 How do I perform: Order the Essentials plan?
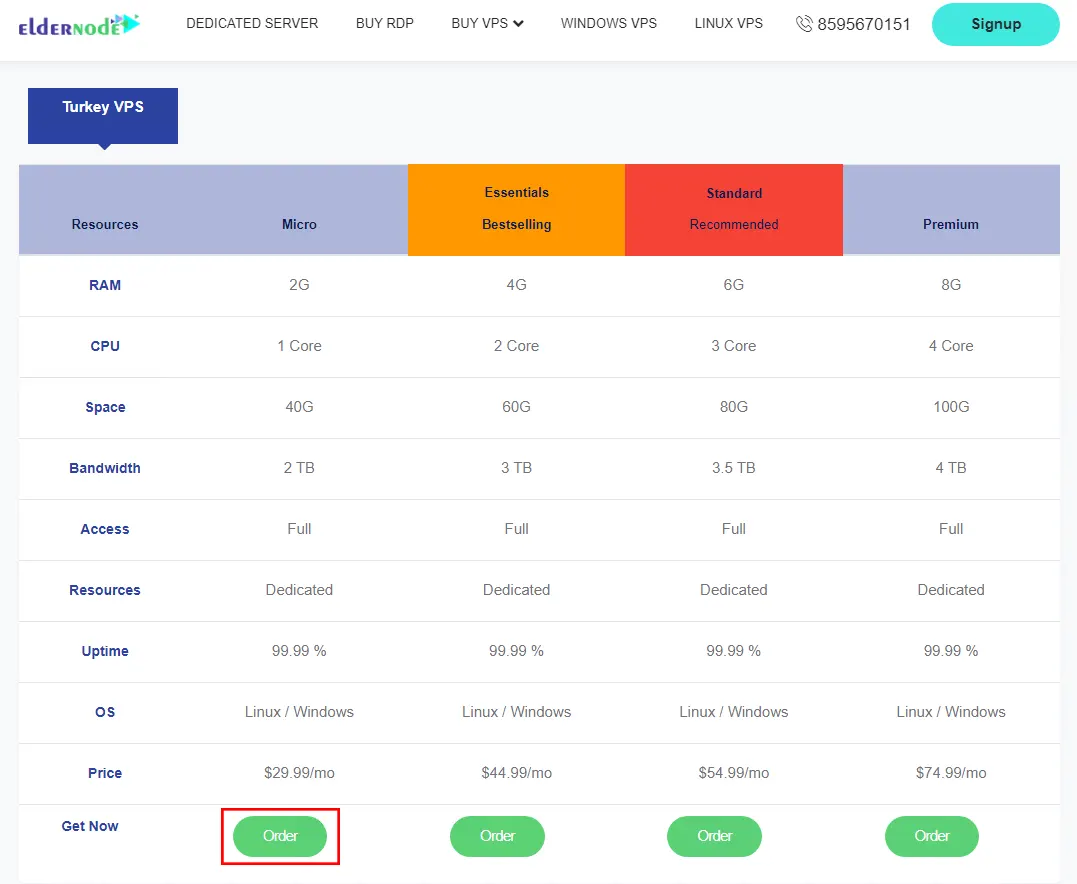pyautogui.click(x=497, y=836)
